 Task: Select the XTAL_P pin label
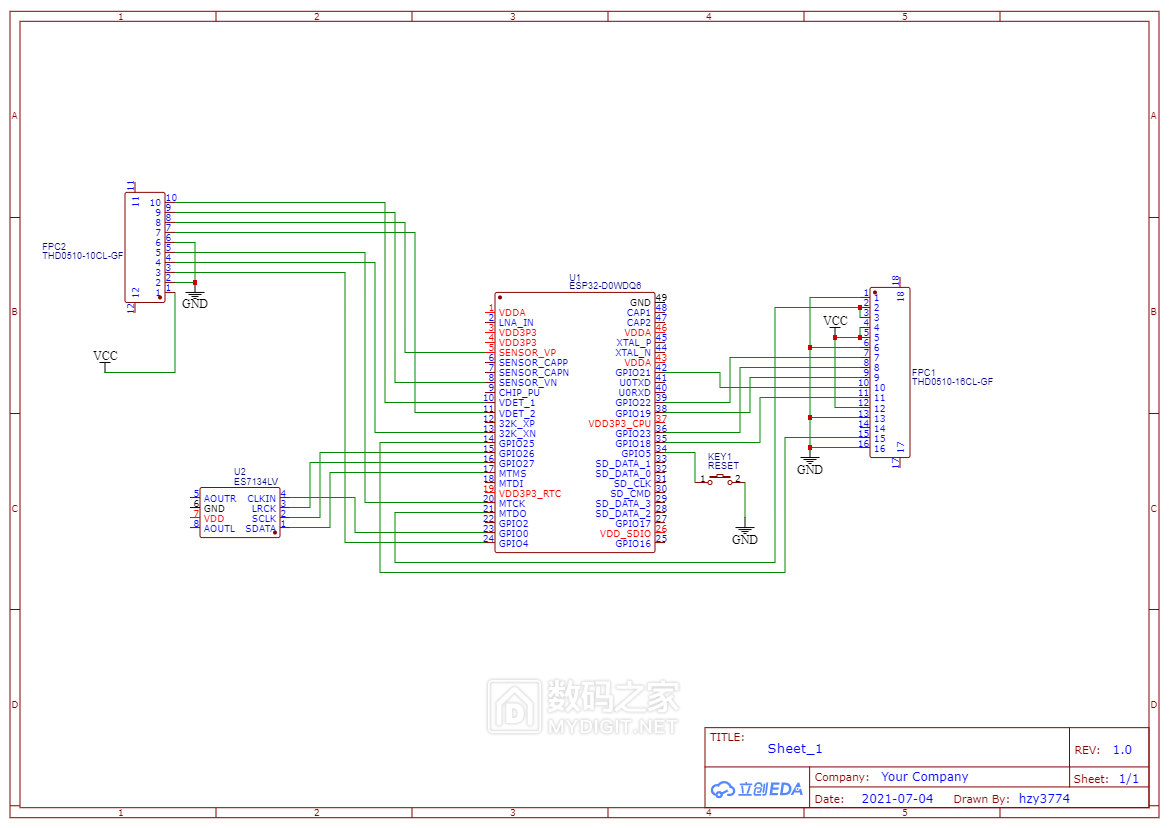pyautogui.click(x=634, y=343)
